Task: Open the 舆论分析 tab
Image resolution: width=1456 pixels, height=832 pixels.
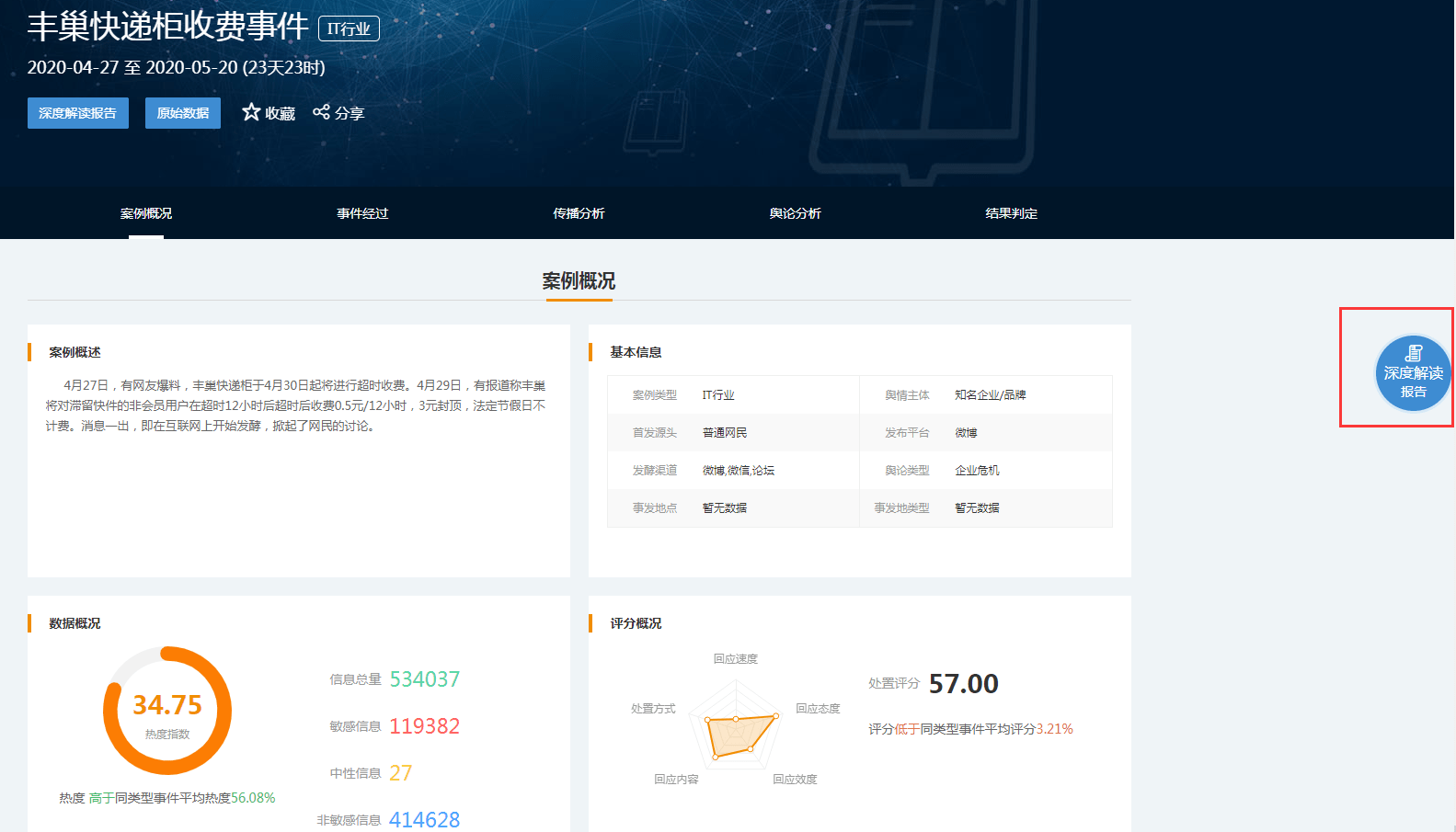Action: click(x=795, y=213)
